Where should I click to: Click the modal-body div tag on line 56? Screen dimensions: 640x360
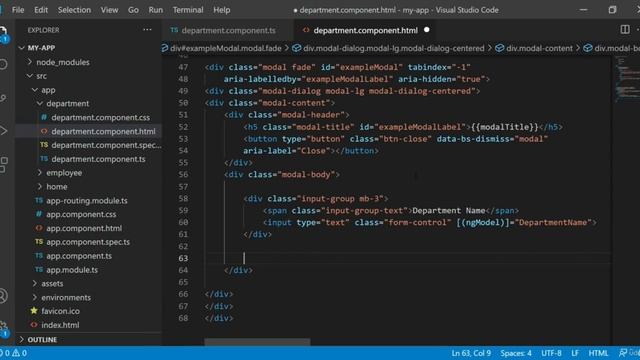click(282, 175)
